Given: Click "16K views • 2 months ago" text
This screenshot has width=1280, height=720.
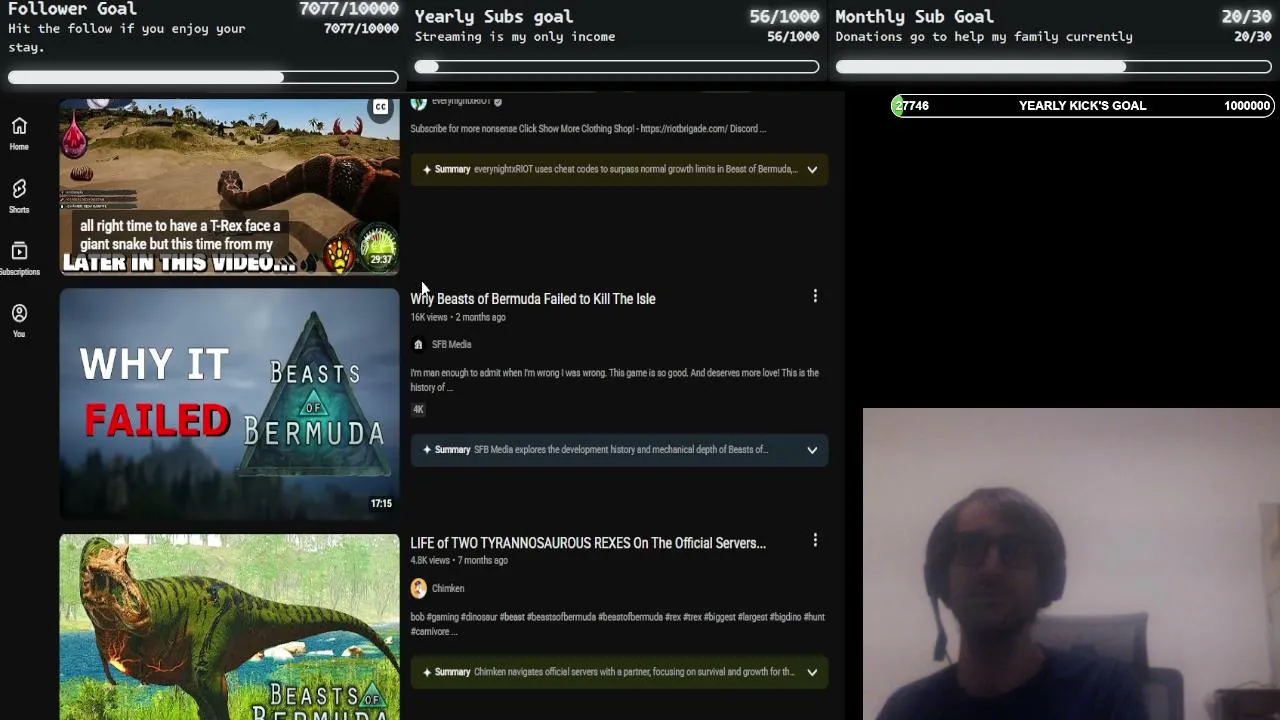Looking at the screenshot, I should 458,317.
